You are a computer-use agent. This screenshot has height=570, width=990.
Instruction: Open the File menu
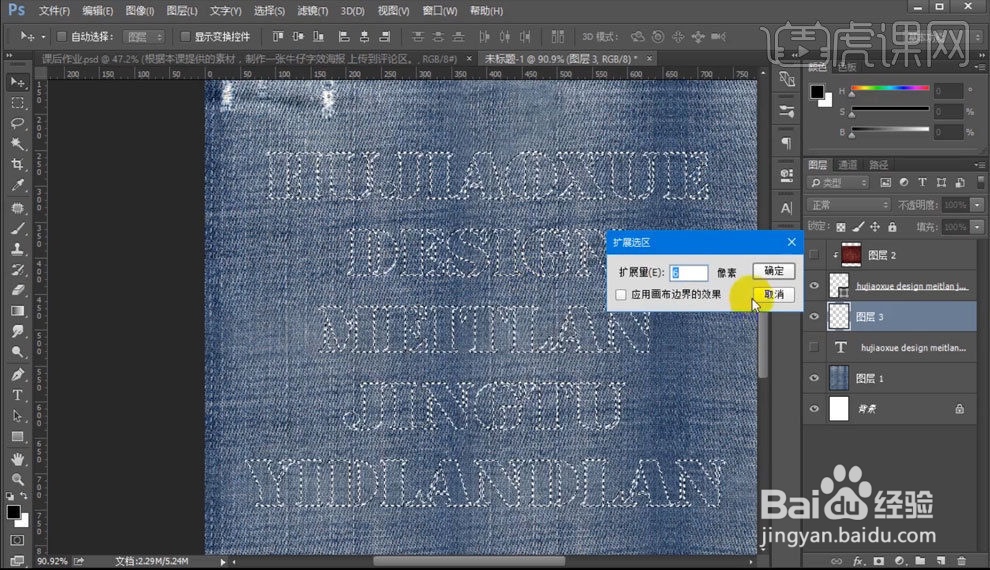pos(54,11)
